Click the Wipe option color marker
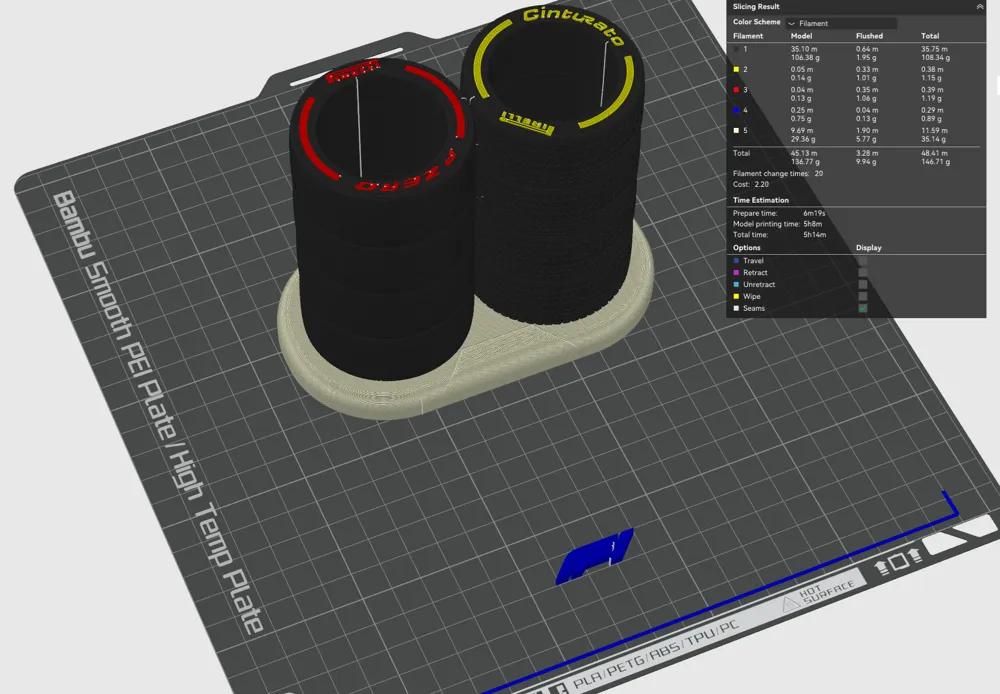This screenshot has height=694, width=1000. (736, 297)
